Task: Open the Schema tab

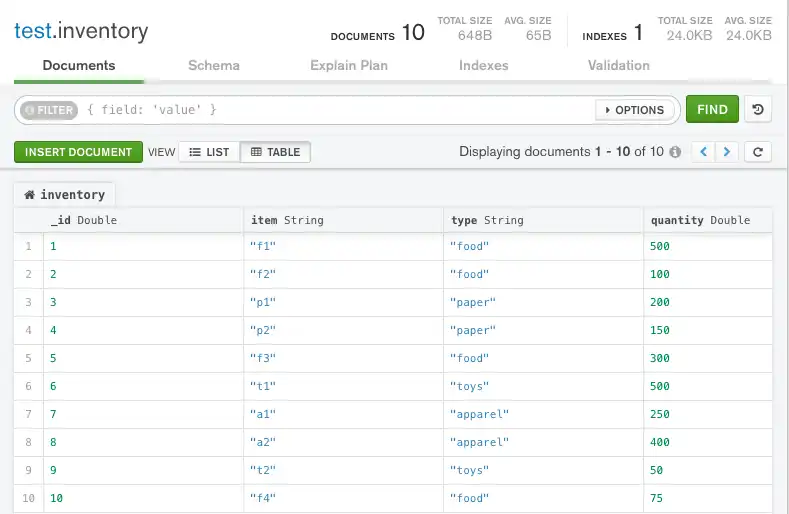Action: tap(214, 66)
